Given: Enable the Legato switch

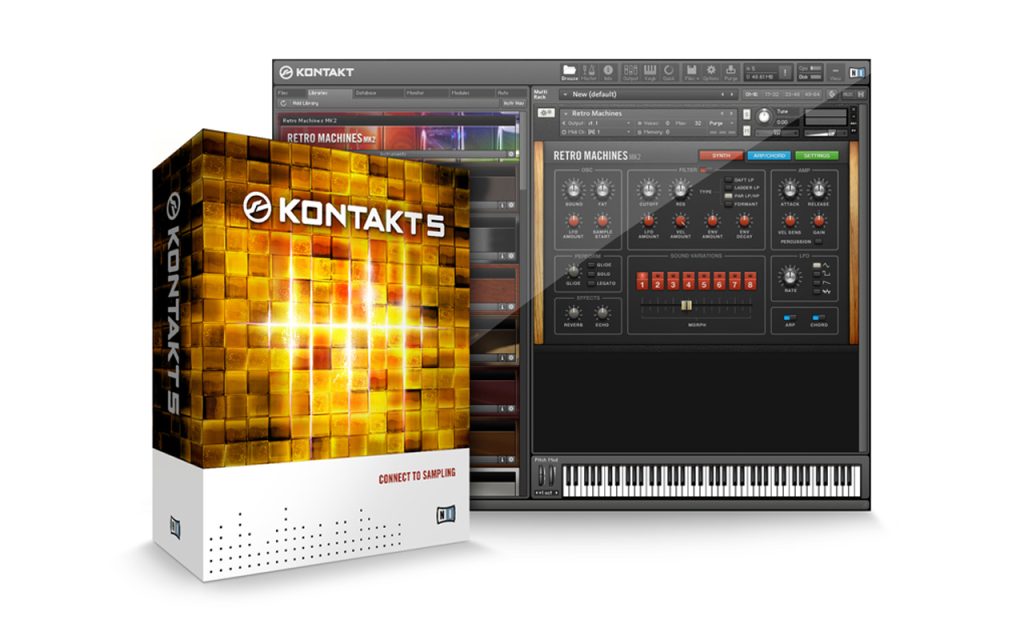Looking at the screenshot, I should (591, 283).
